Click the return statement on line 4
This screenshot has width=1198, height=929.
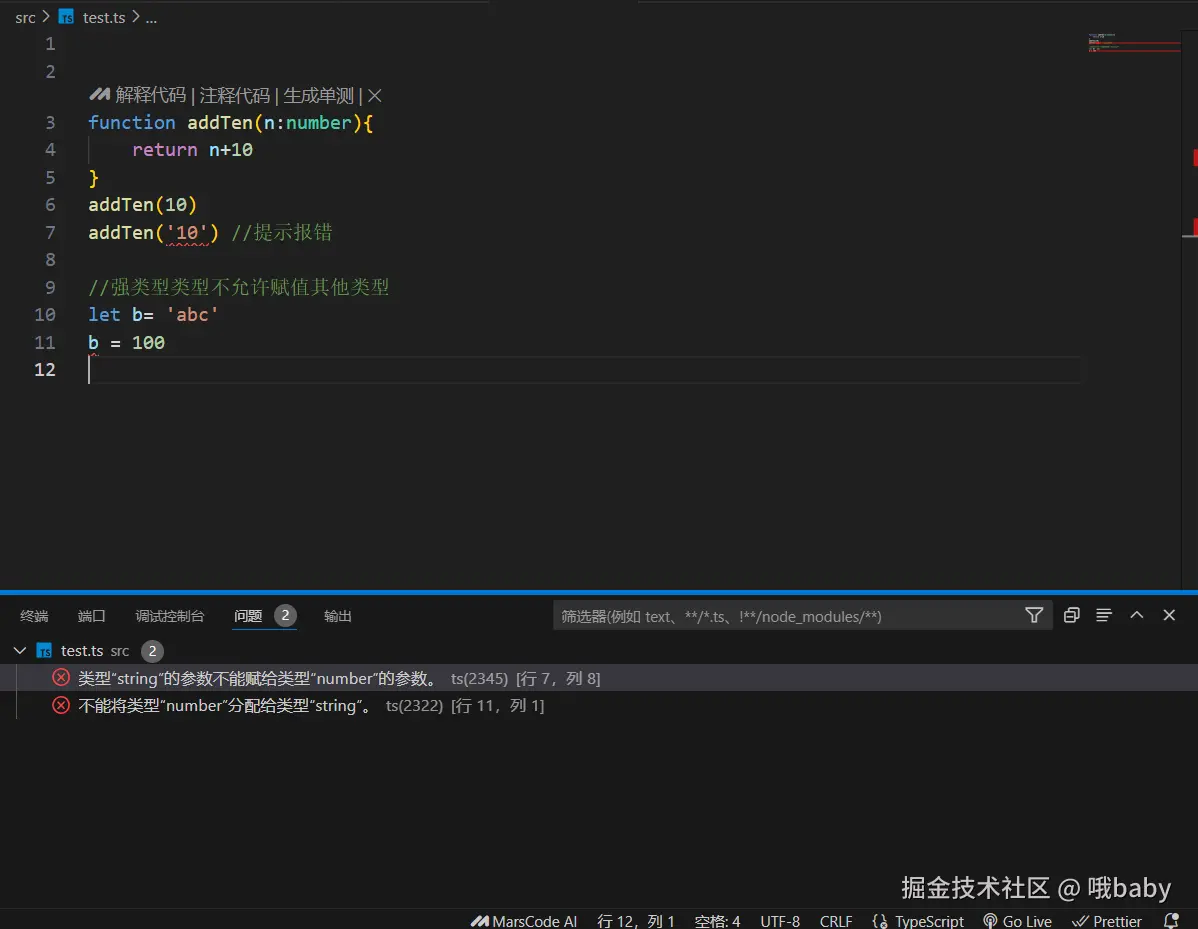click(193, 150)
